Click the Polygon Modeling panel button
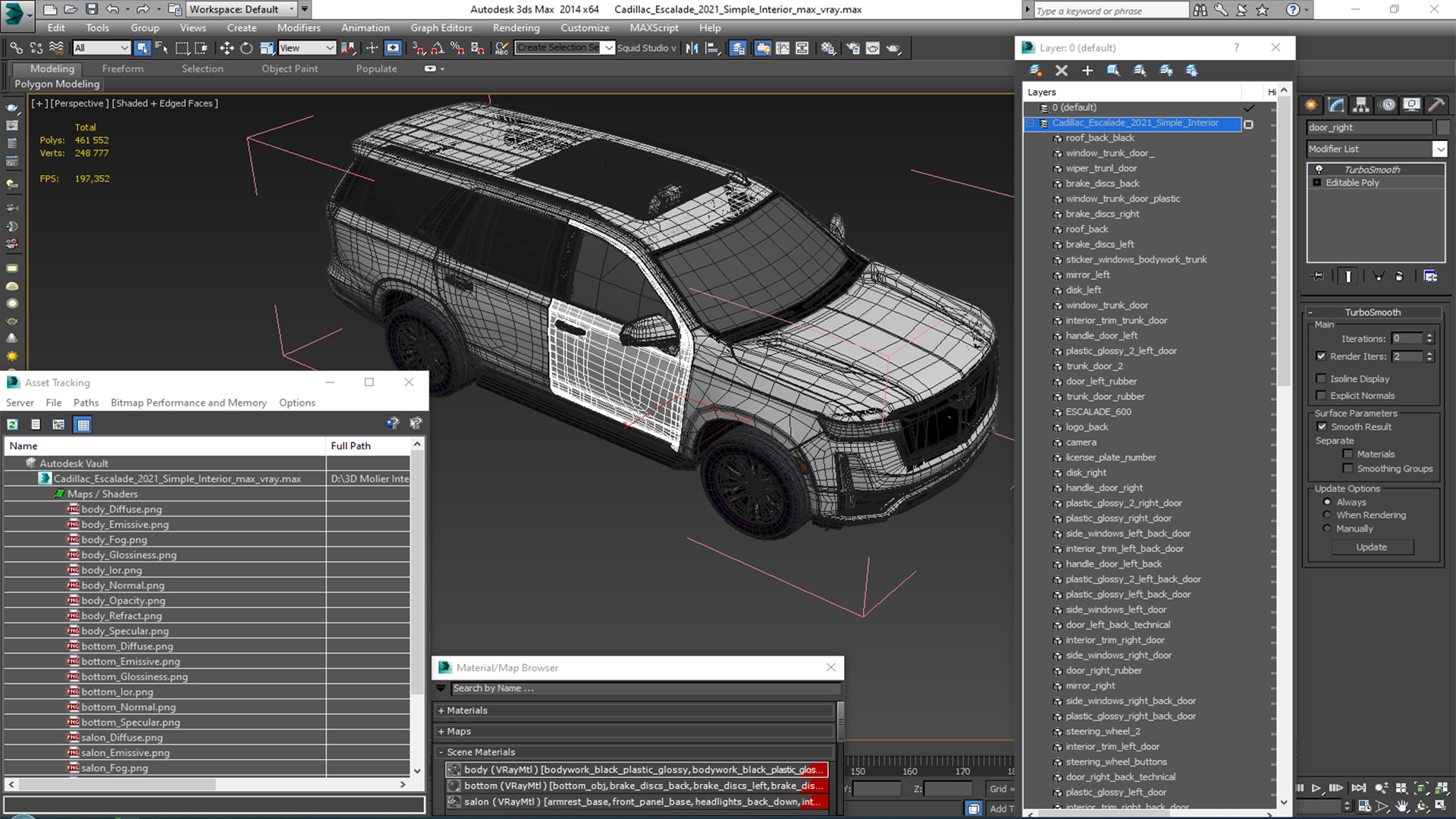Image resolution: width=1456 pixels, height=819 pixels. [57, 84]
